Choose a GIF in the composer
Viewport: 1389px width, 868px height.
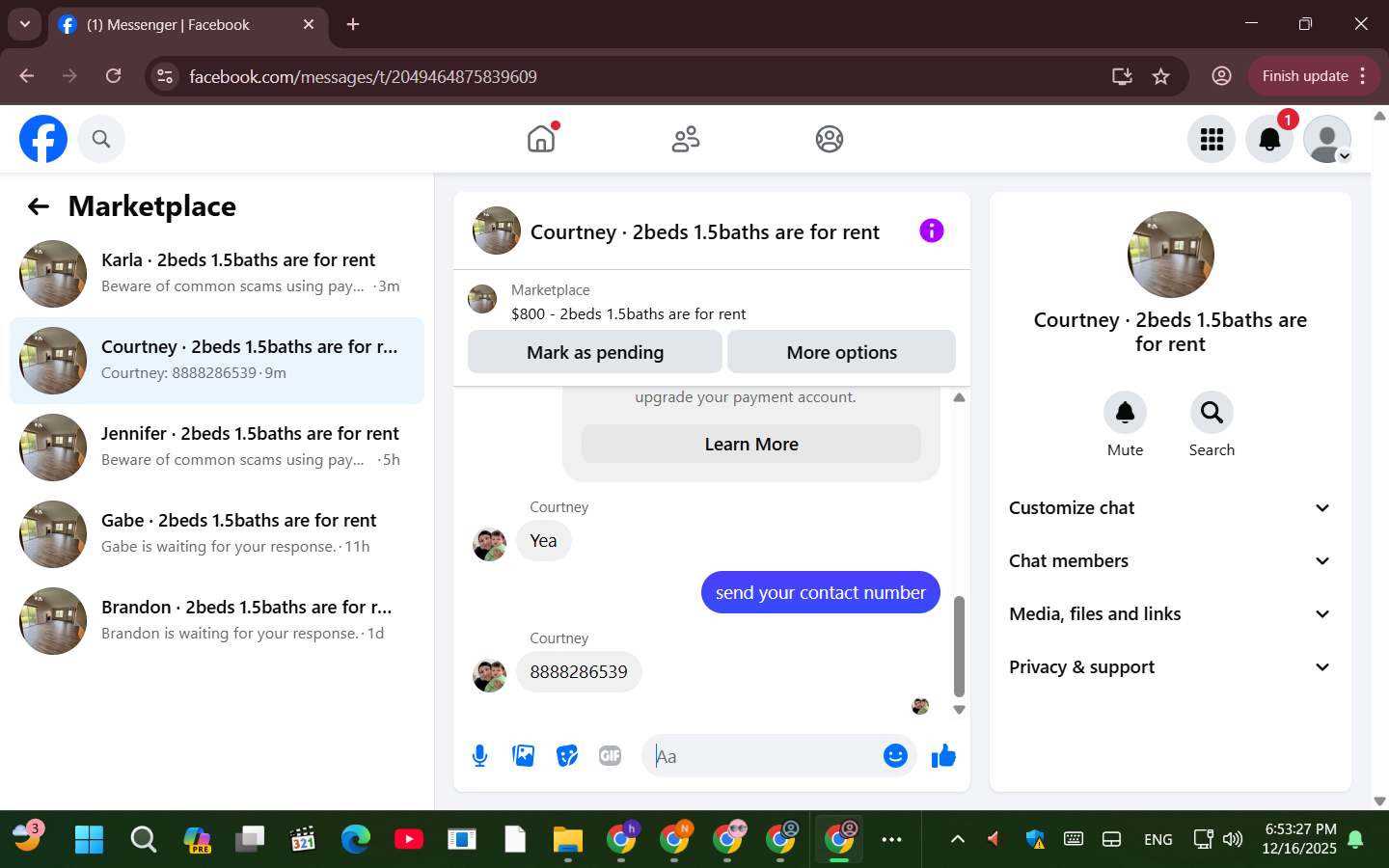pyautogui.click(x=610, y=756)
